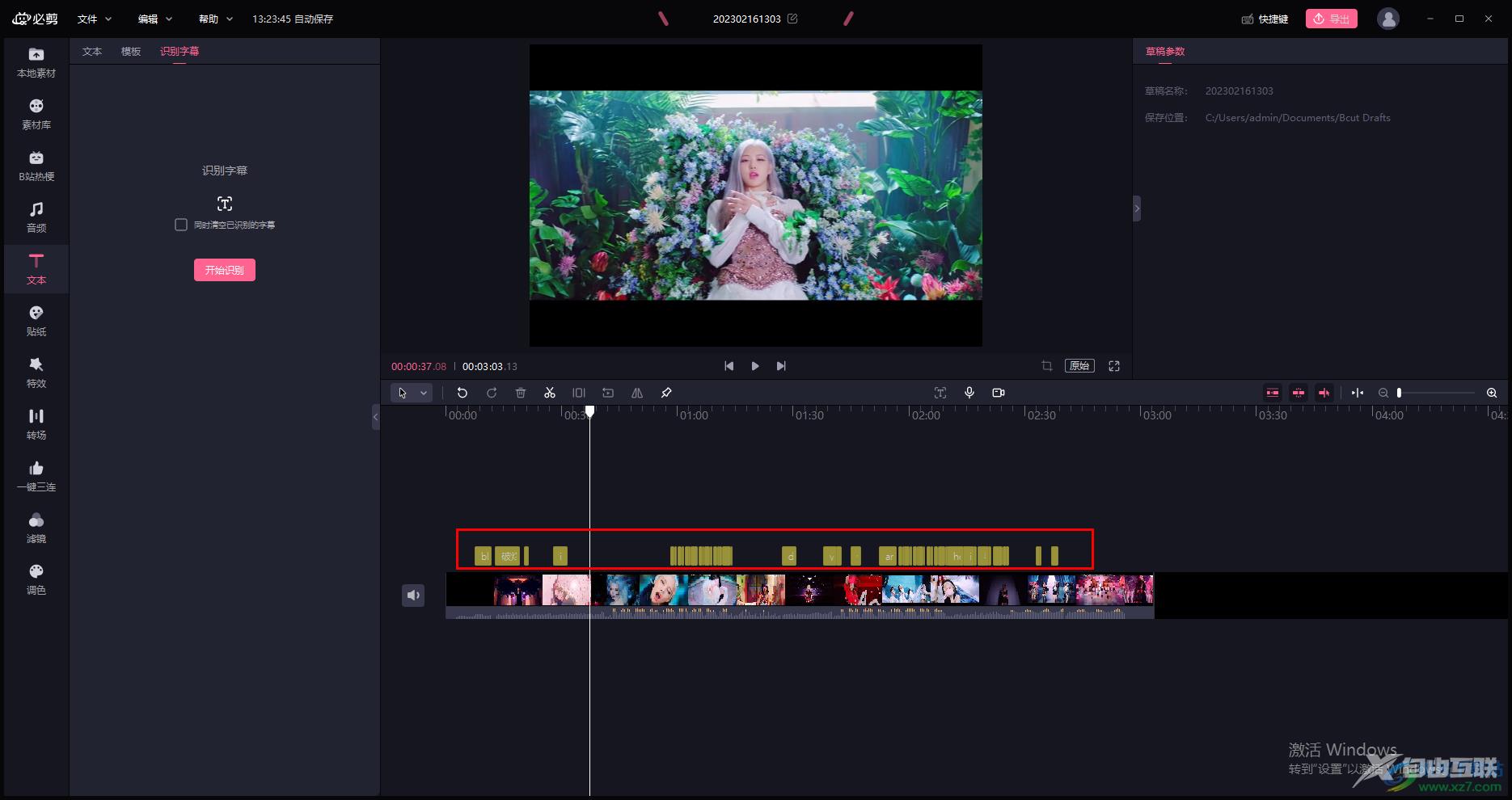
Task: Delete the selected clip with trash icon
Action: (521, 393)
